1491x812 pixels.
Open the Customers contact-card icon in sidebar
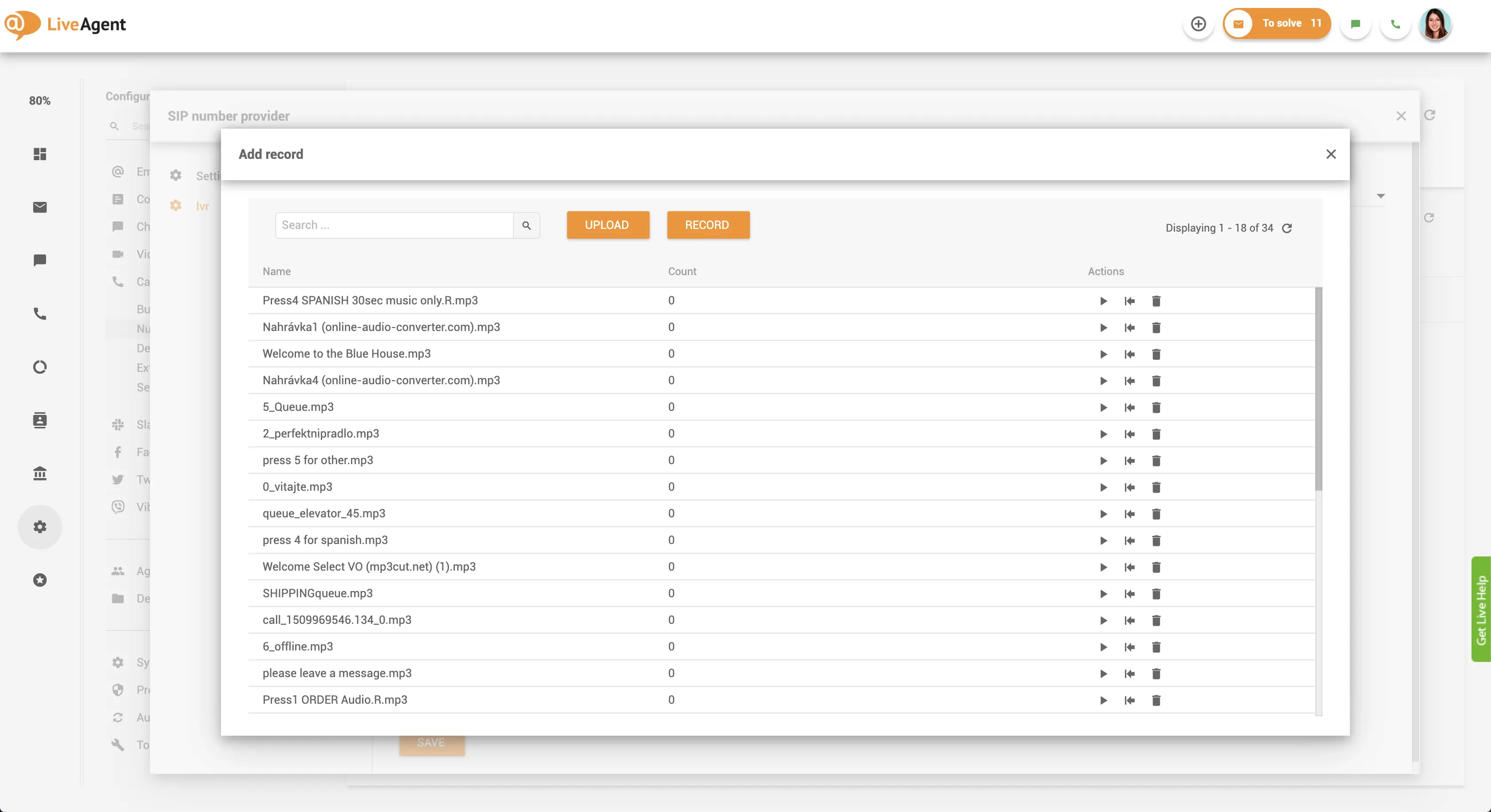click(x=40, y=420)
